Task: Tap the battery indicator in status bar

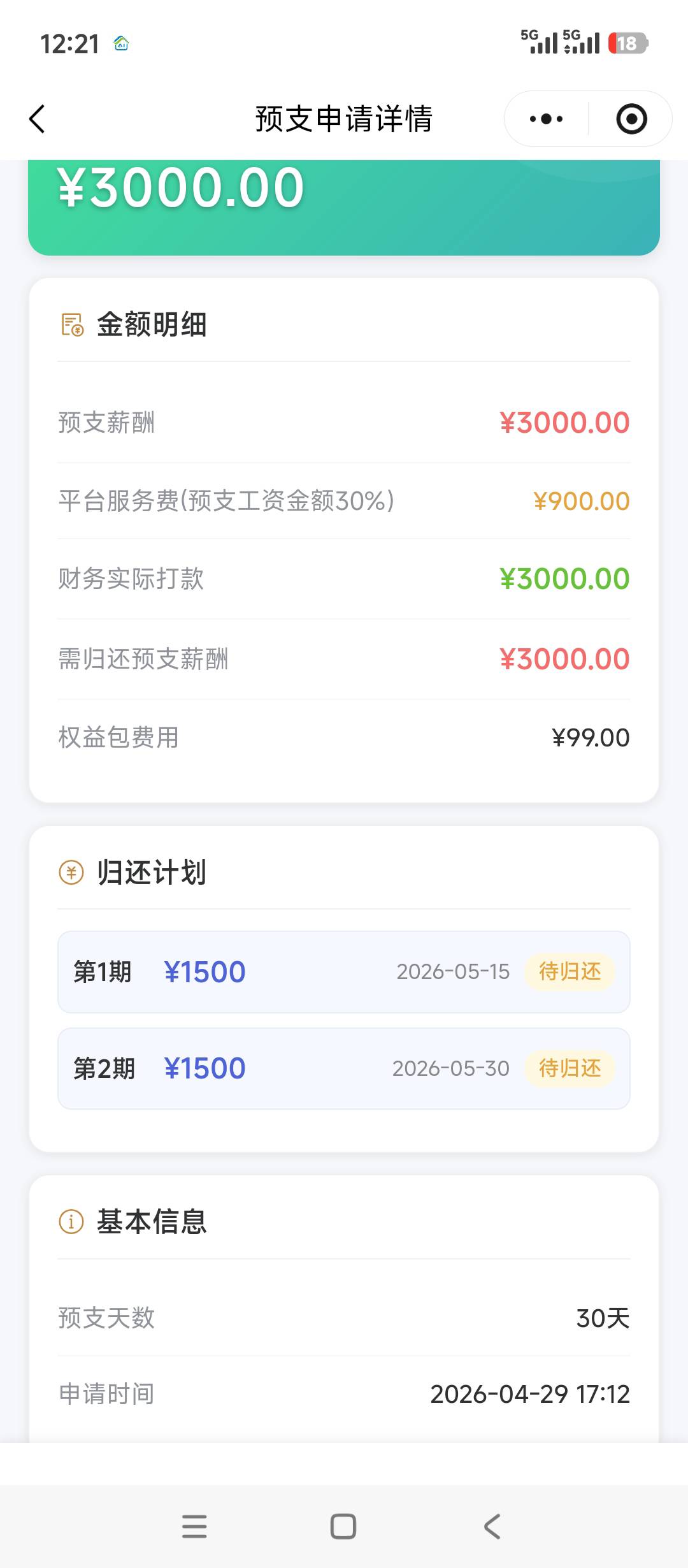Action: (627, 43)
